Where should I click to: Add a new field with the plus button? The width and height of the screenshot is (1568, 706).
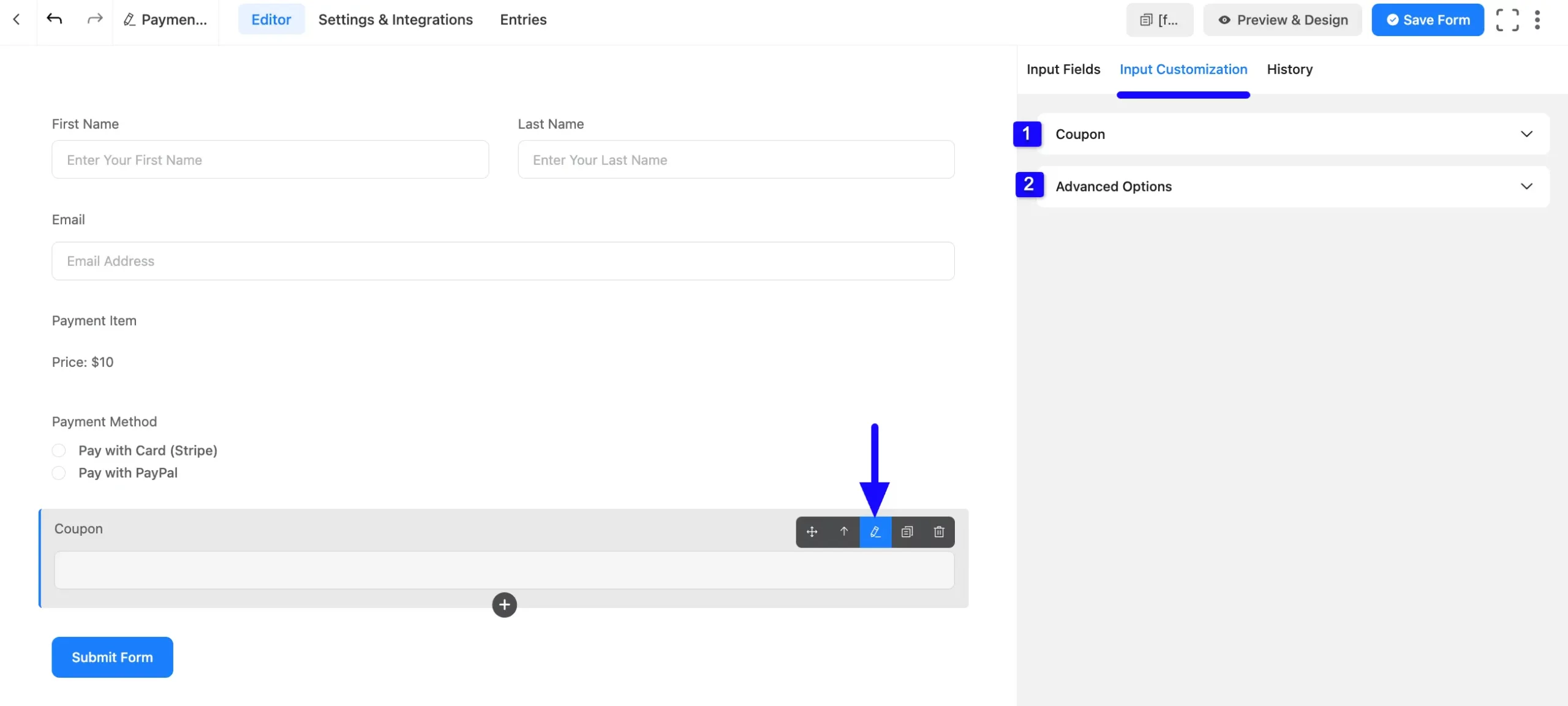pos(504,605)
